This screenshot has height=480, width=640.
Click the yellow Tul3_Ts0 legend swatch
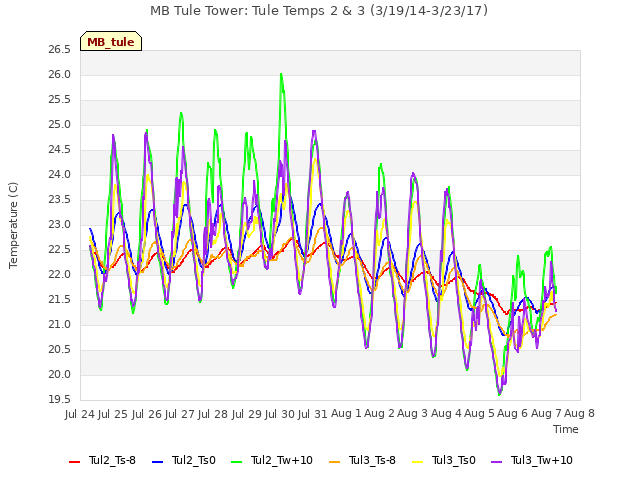[418, 462]
